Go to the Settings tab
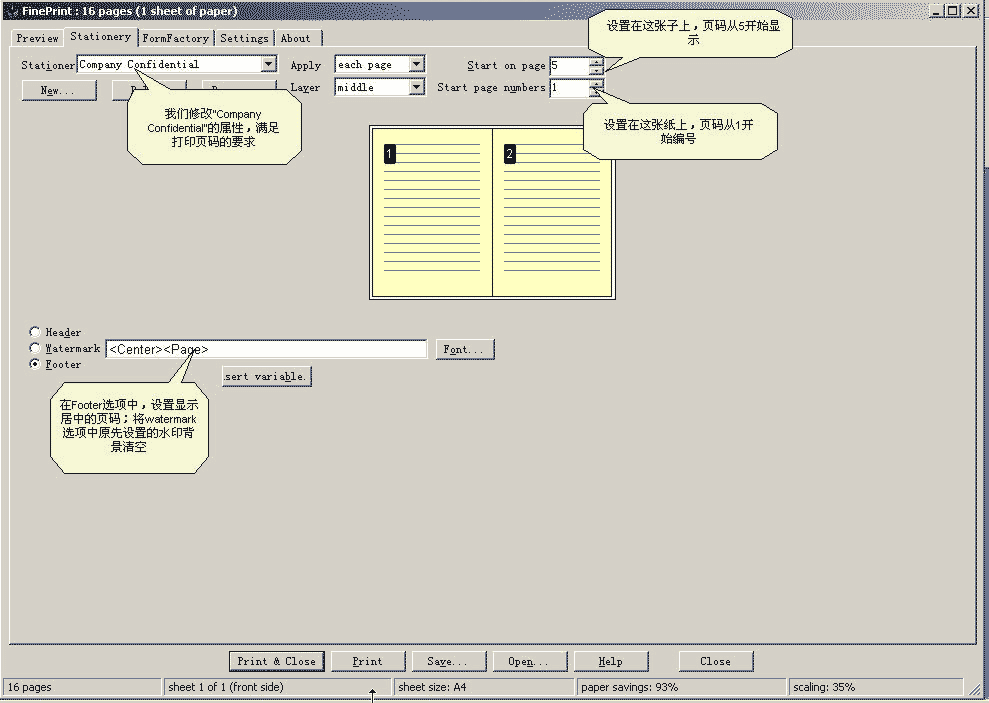This screenshot has width=989, height=703. click(x=244, y=38)
